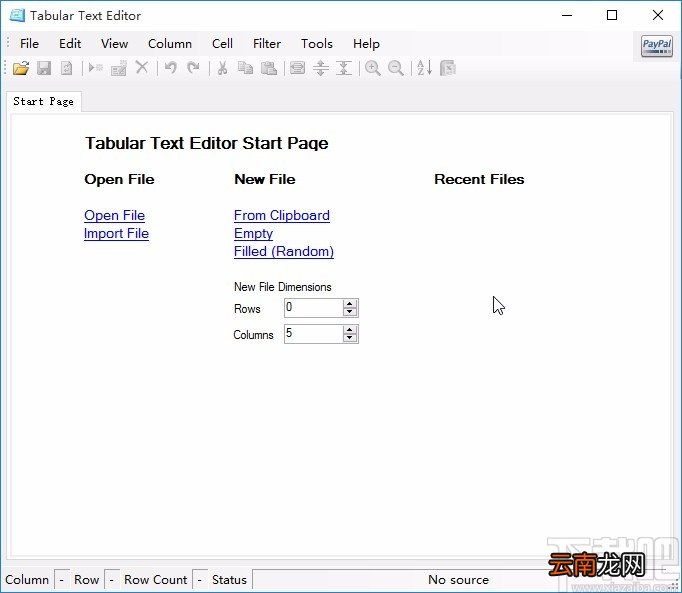This screenshot has width=682, height=593.
Task: Click the Filled (Random) link
Action: pos(284,251)
